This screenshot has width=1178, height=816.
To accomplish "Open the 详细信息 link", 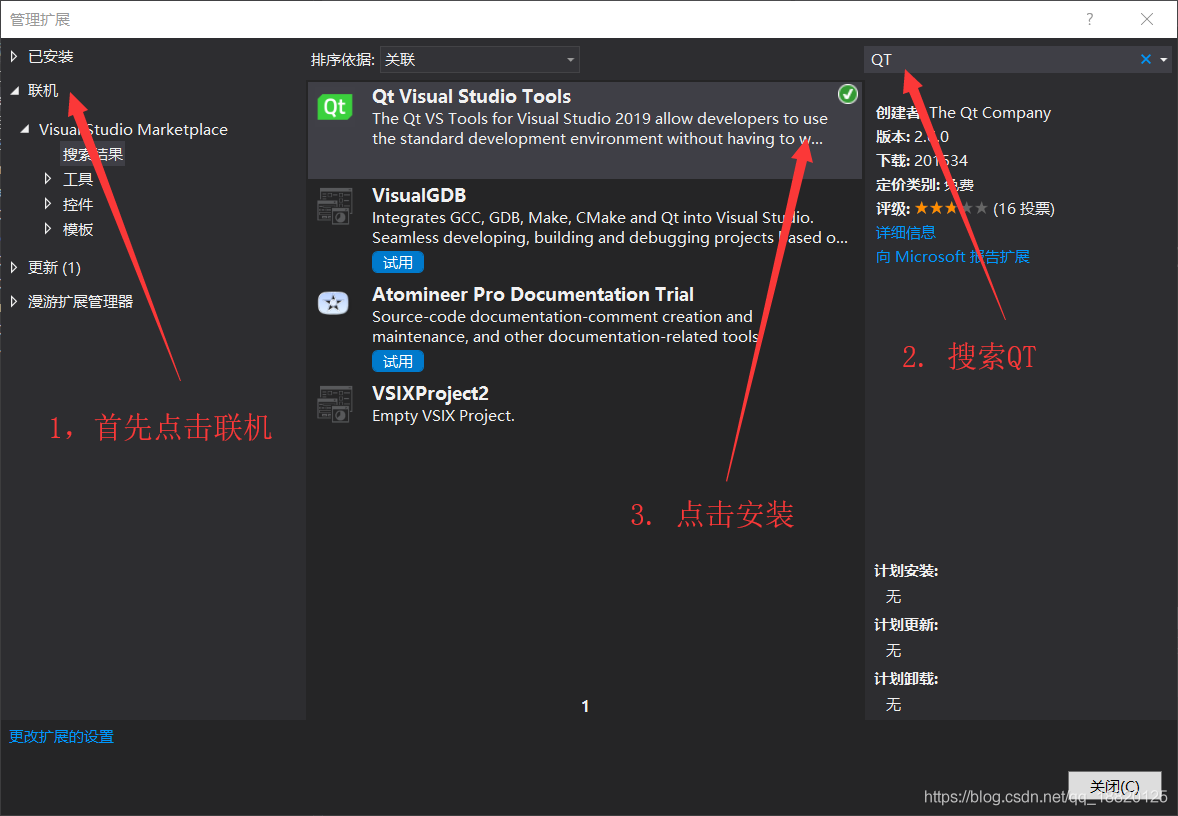I will pos(905,232).
